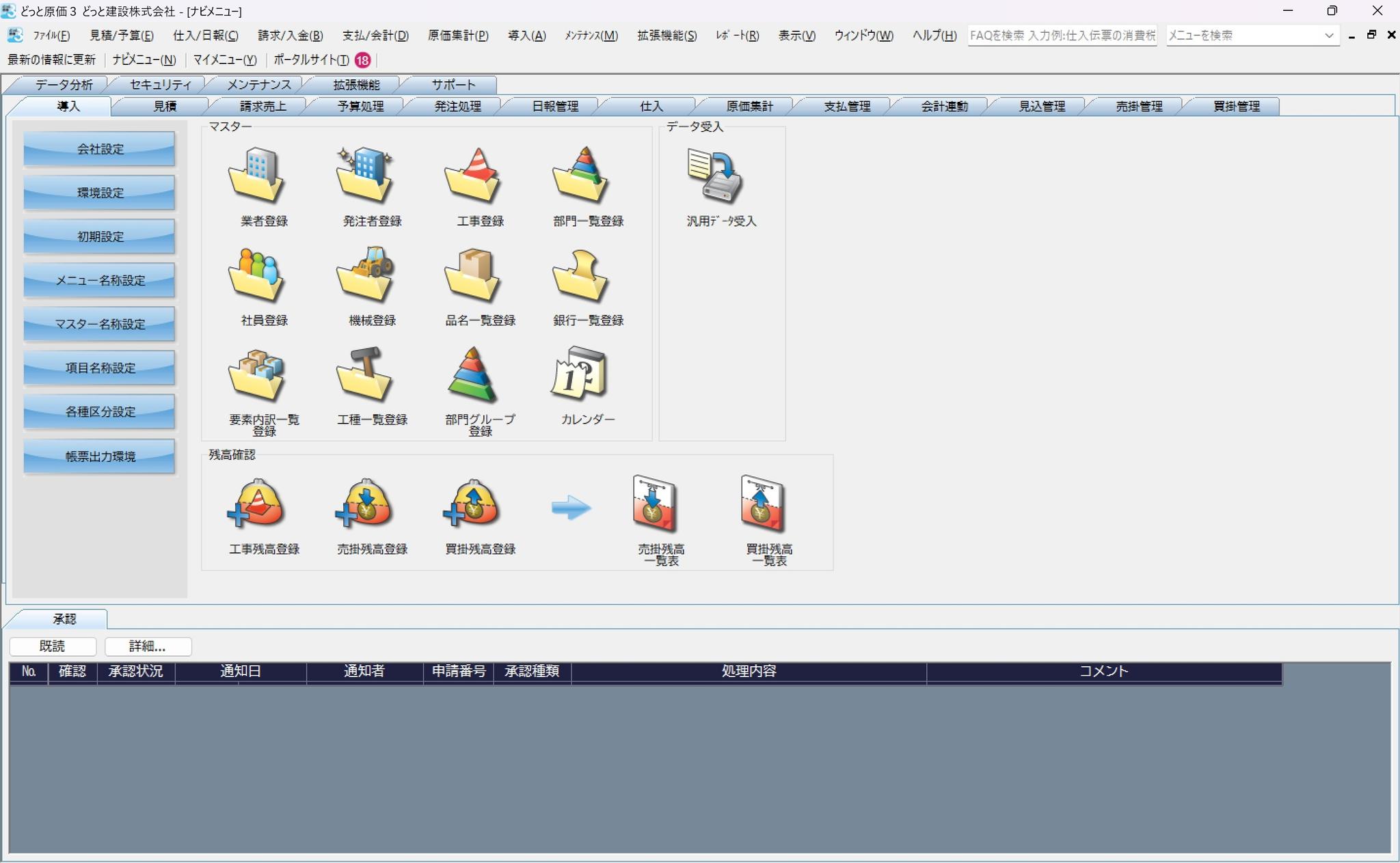This screenshot has width=1400, height=863.
Task: Switch to the 発注処理 tab
Action: click(x=457, y=106)
